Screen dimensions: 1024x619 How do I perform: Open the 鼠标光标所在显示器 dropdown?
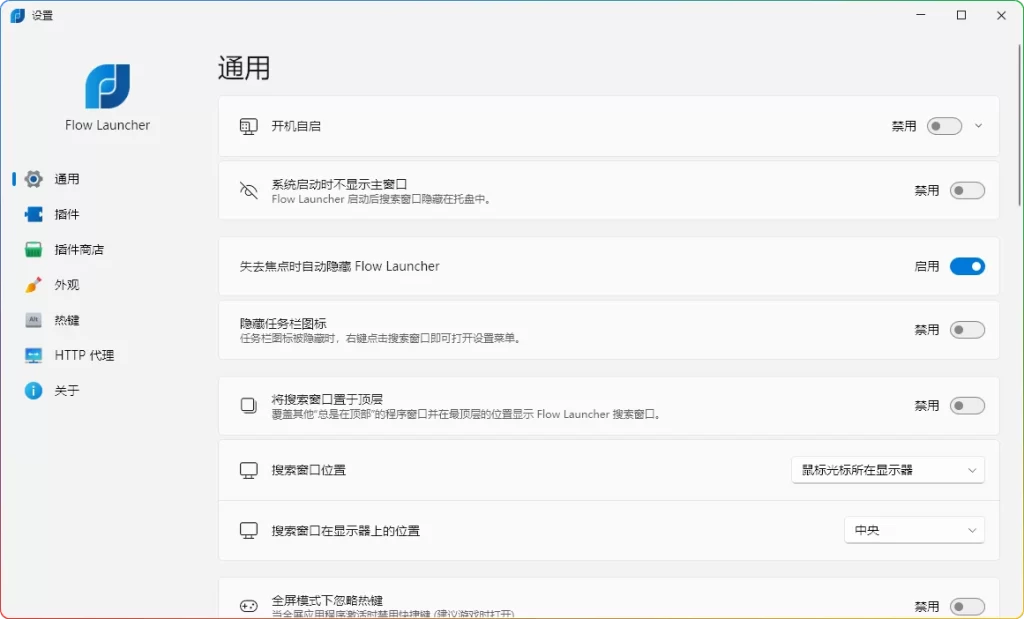[886, 469]
